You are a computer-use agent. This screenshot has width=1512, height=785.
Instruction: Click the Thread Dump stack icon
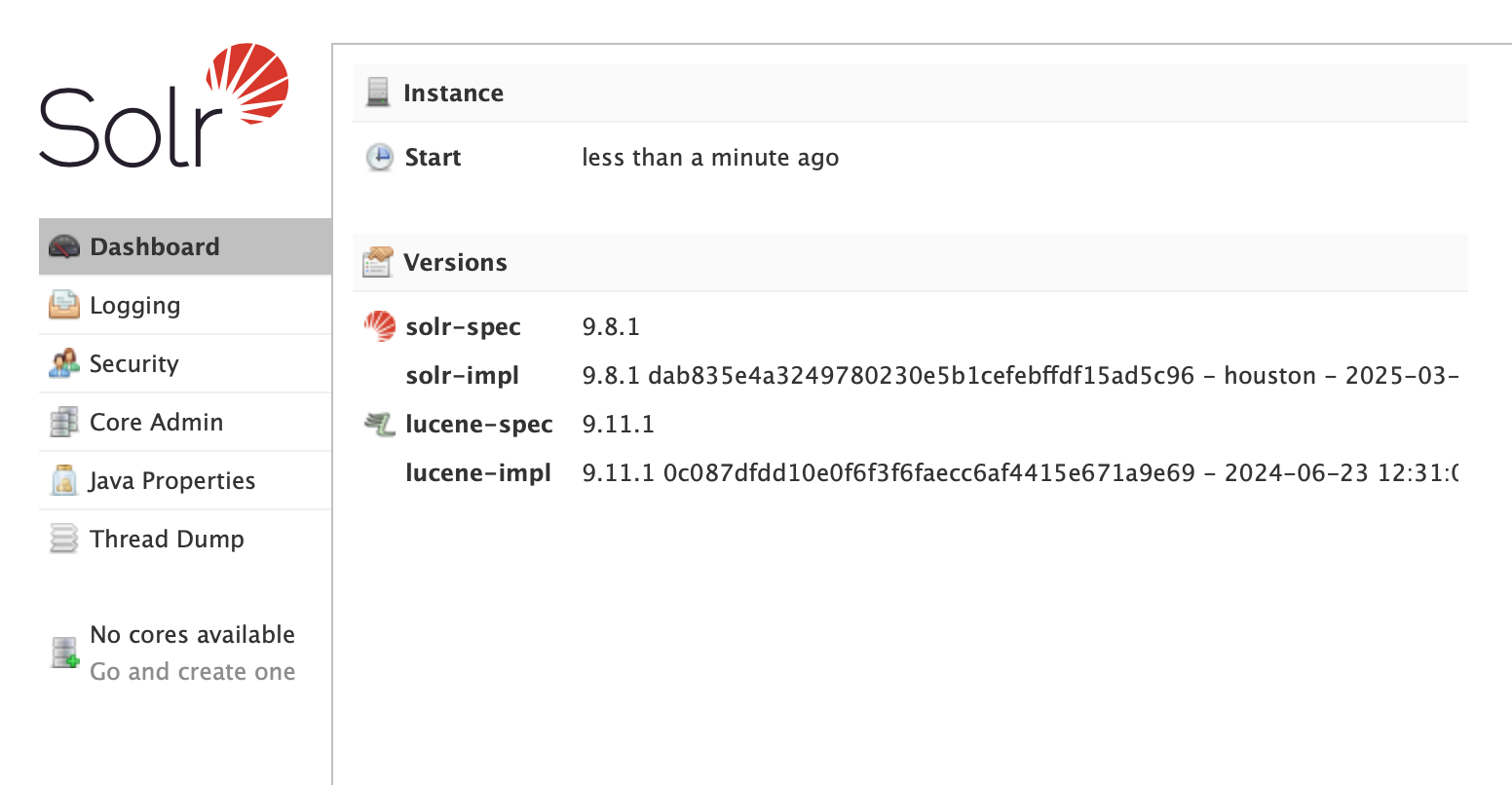point(64,539)
